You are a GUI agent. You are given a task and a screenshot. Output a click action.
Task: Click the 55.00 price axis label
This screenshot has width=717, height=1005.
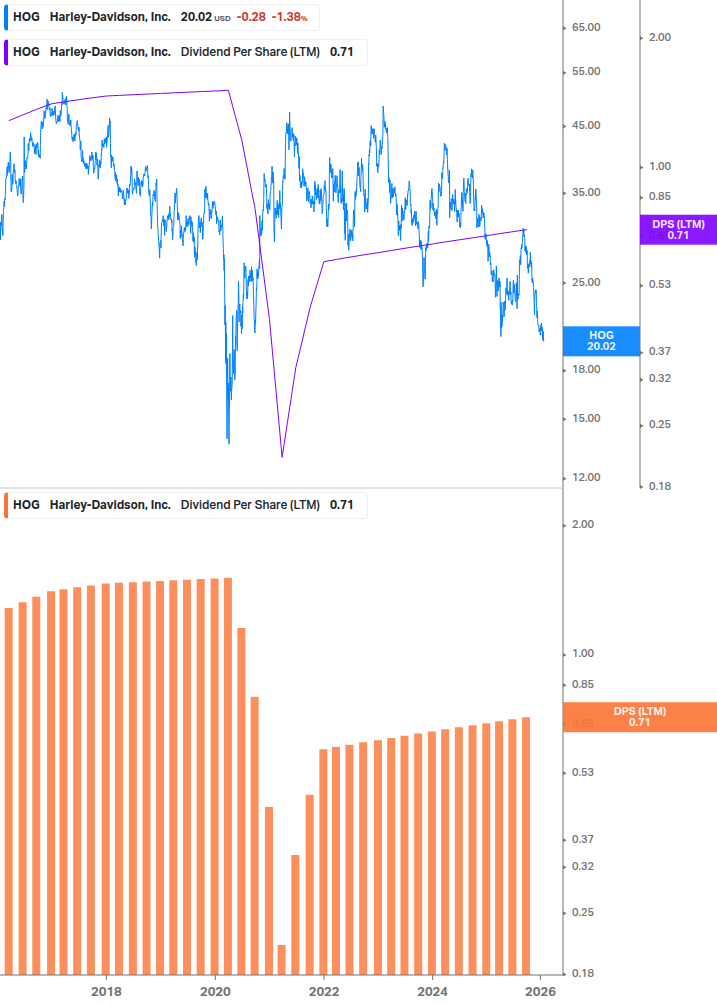(586, 72)
